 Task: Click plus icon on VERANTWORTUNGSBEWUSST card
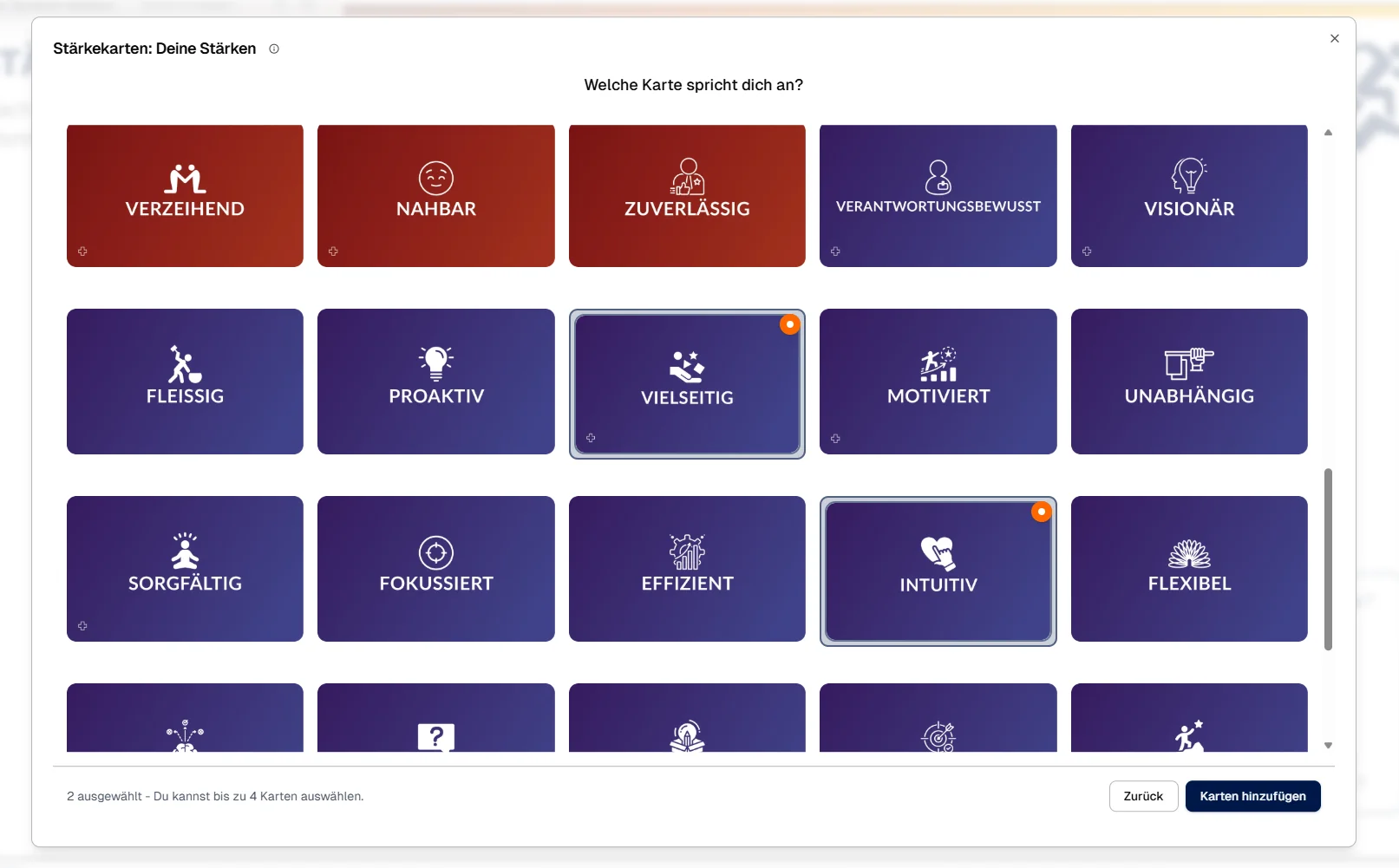[x=835, y=251]
